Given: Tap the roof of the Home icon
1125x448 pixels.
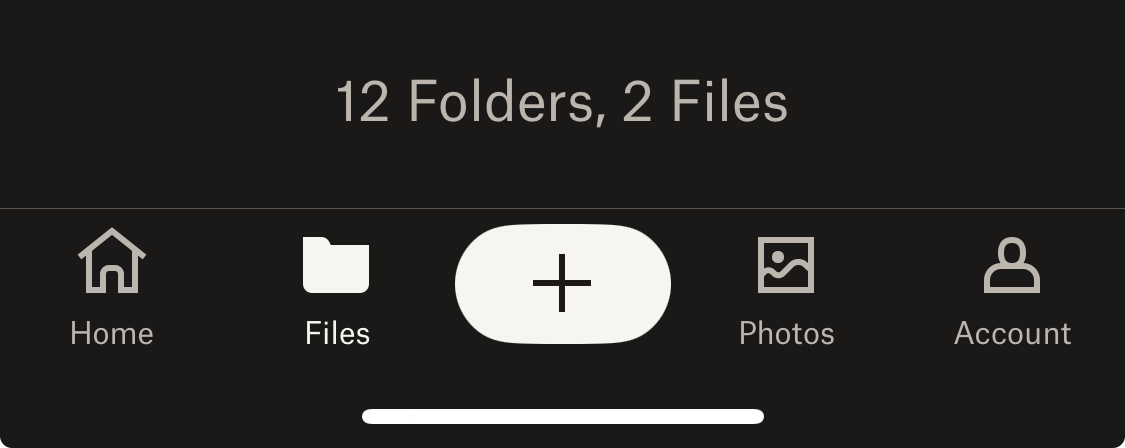Looking at the screenshot, I should coord(112,243).
